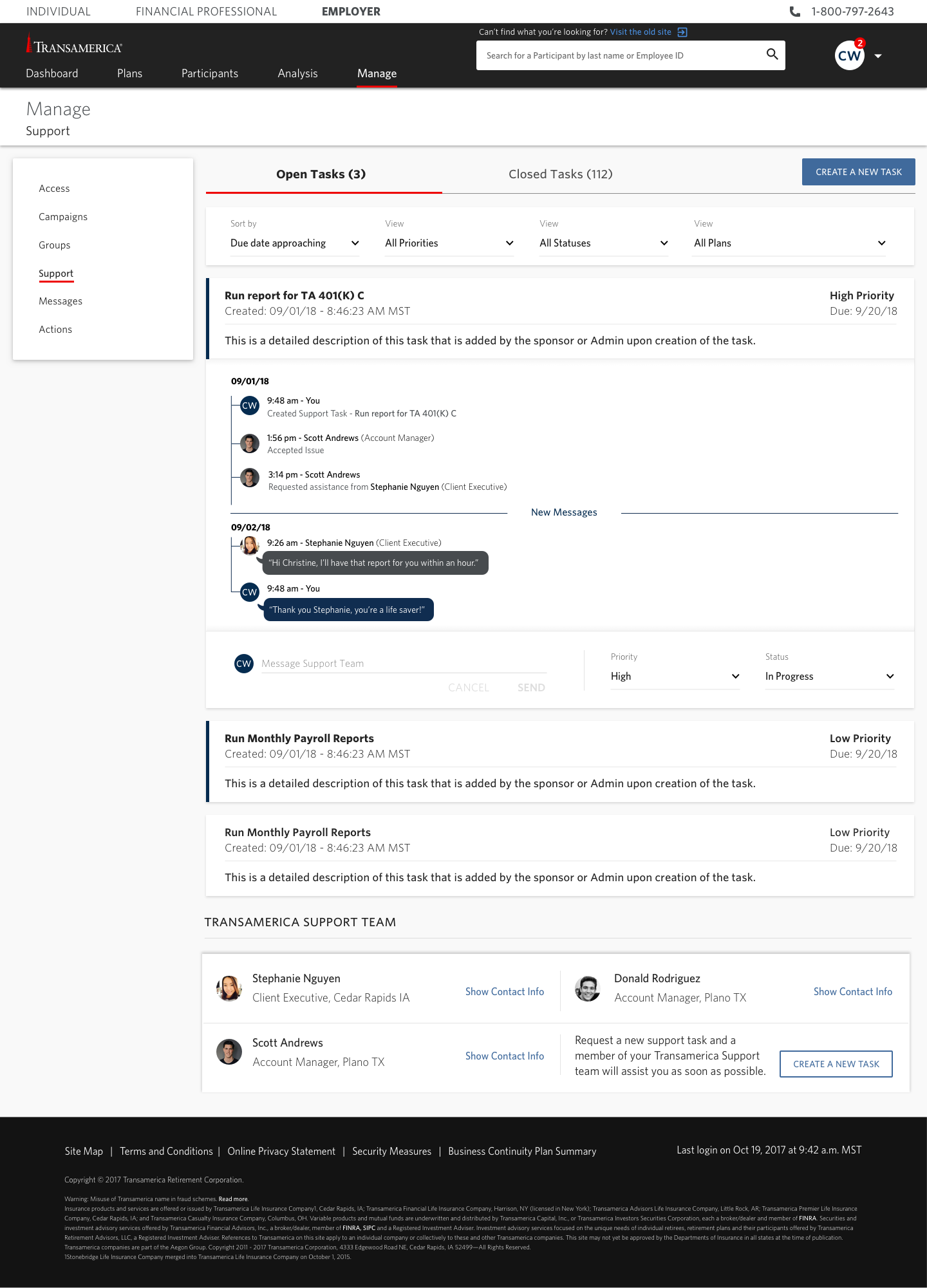Click 'Read more' in fraud warning

(233, 1199)
